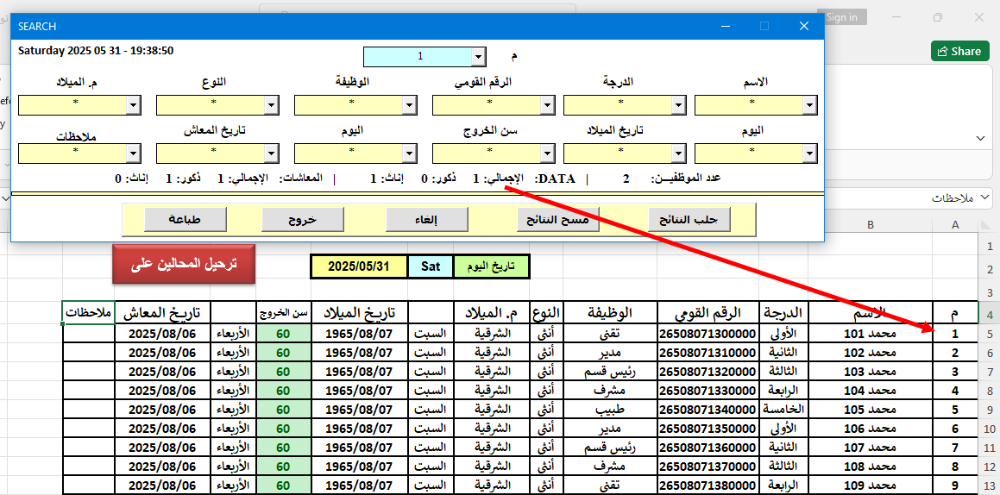
Task: Collapse the Excel ribbon chevron
Action: pos(982,138)
